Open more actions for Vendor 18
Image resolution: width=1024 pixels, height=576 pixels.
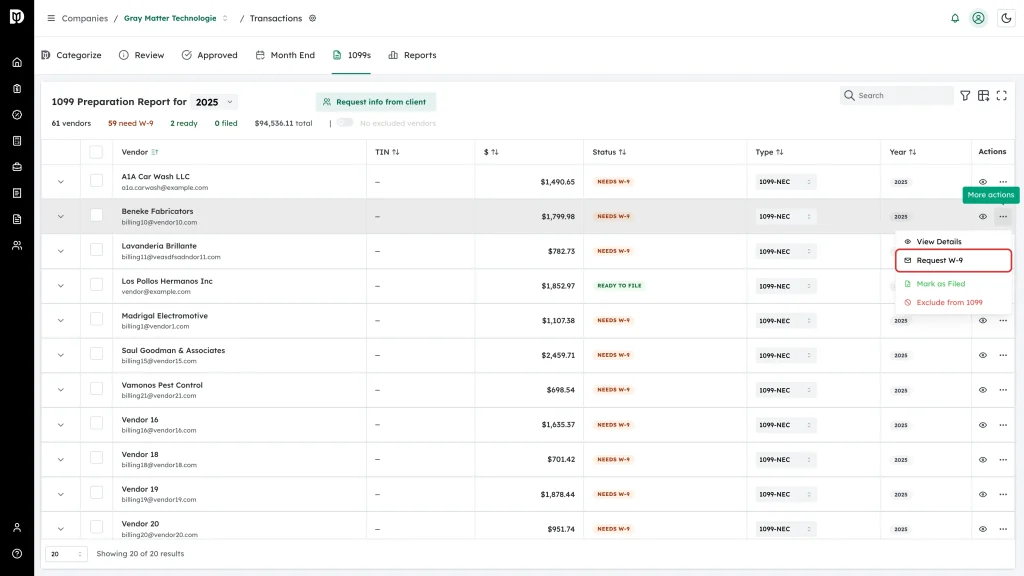(1003, 460)
